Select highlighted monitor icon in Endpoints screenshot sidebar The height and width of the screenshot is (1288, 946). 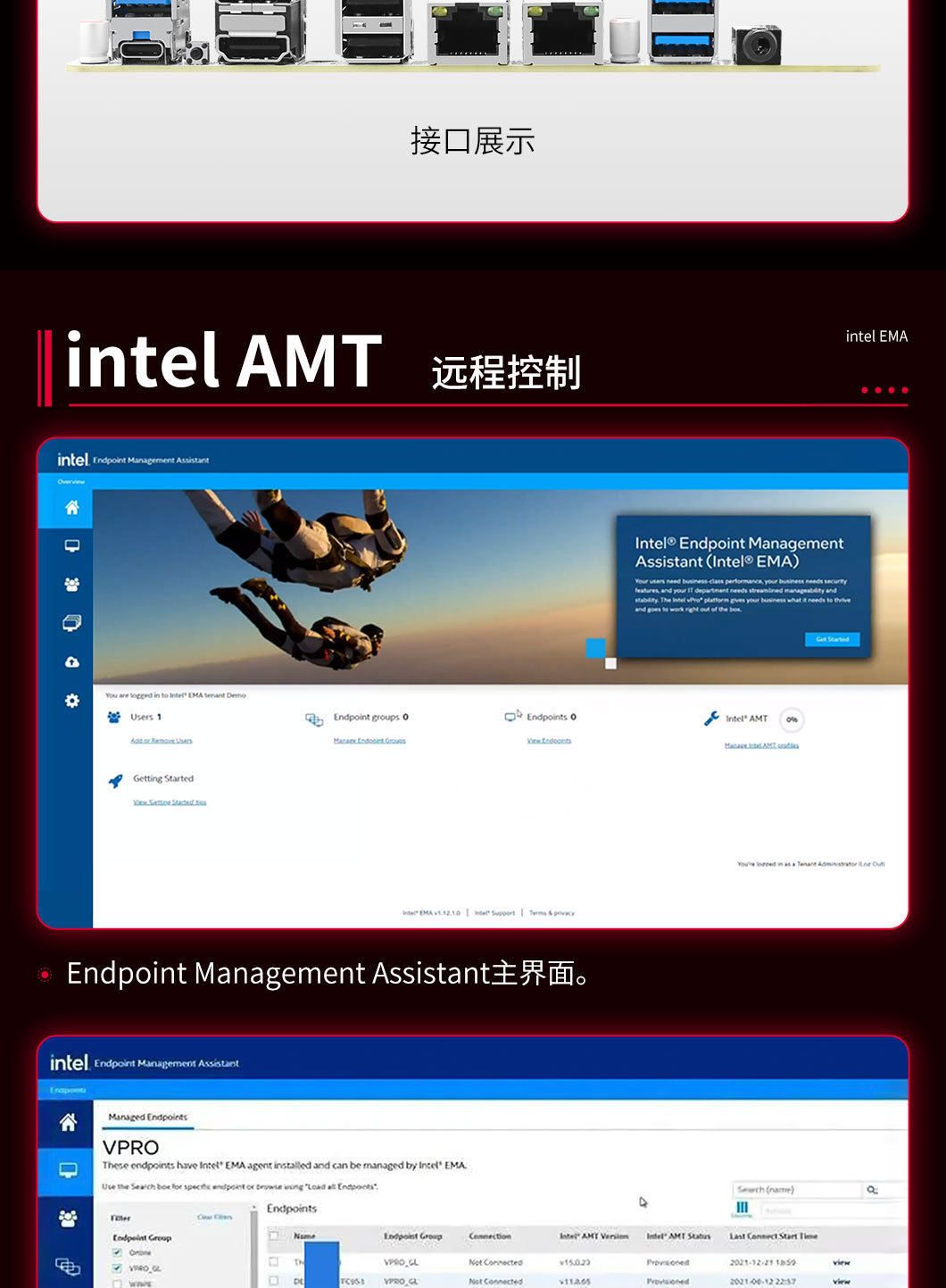68,1170
